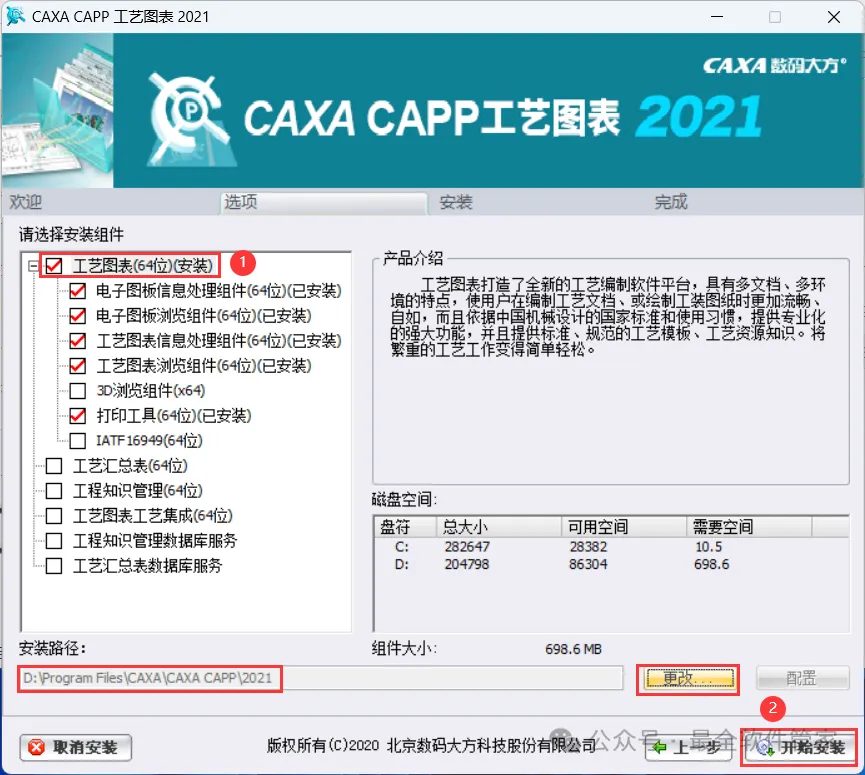
Task: Click the 总大小 column header
Action: [x=499, y=527]
